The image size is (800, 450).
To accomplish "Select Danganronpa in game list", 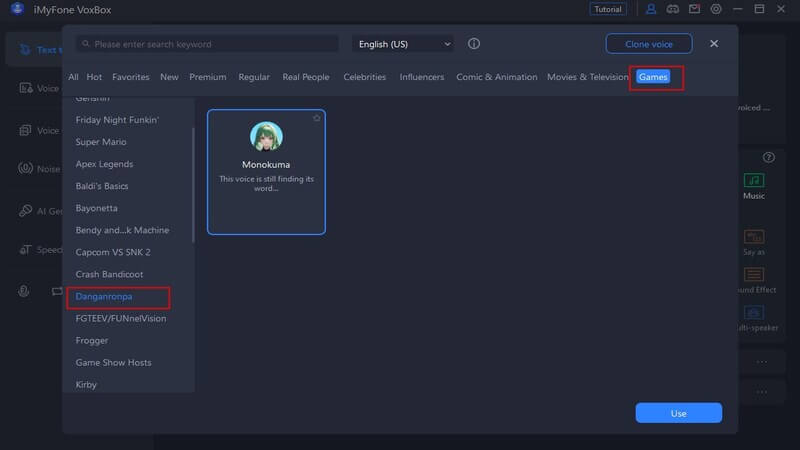I will pyautogui.click(x=104, y=296).
